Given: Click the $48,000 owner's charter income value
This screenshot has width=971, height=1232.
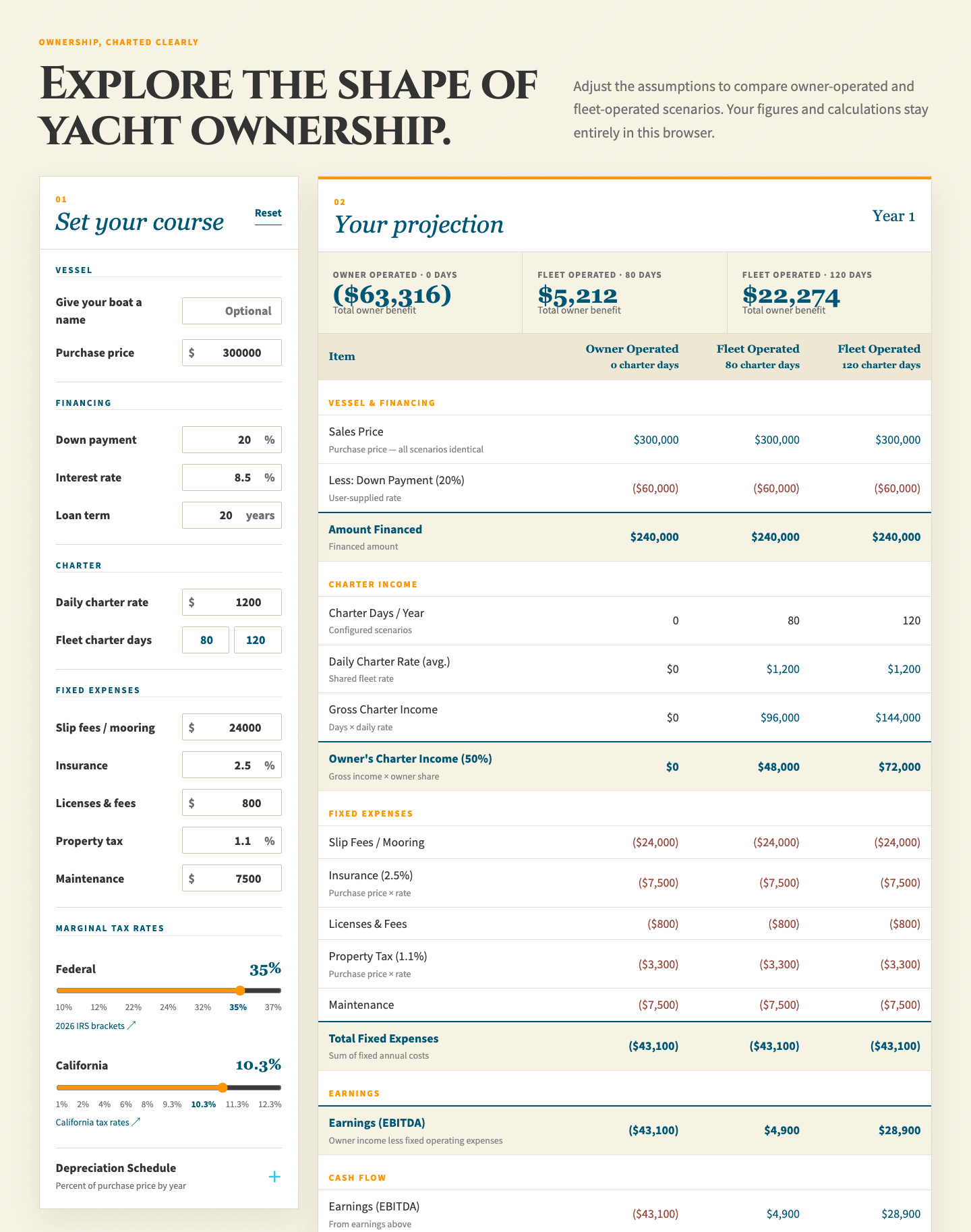Looking at the screenshot, I should 779,767.
